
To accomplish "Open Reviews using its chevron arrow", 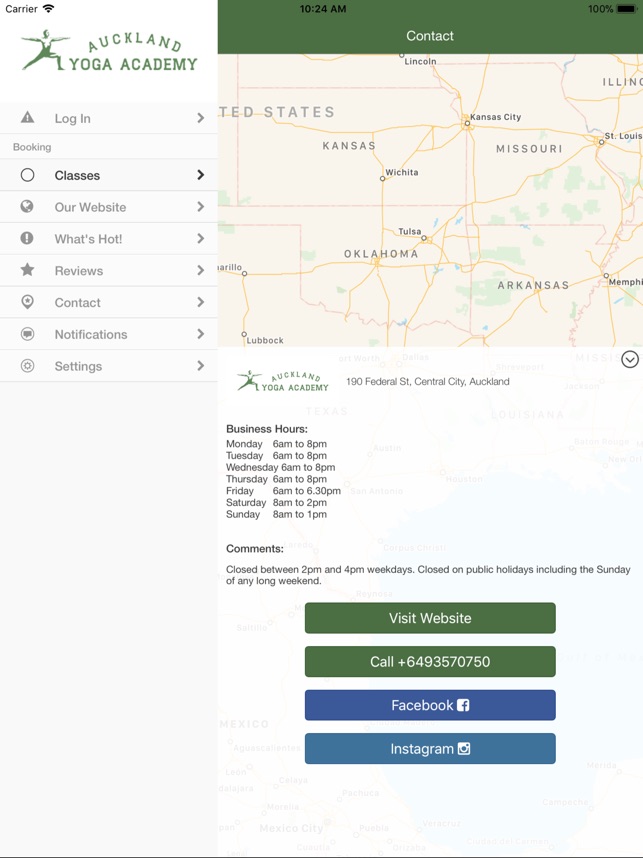I will click(x=201, y=270).
